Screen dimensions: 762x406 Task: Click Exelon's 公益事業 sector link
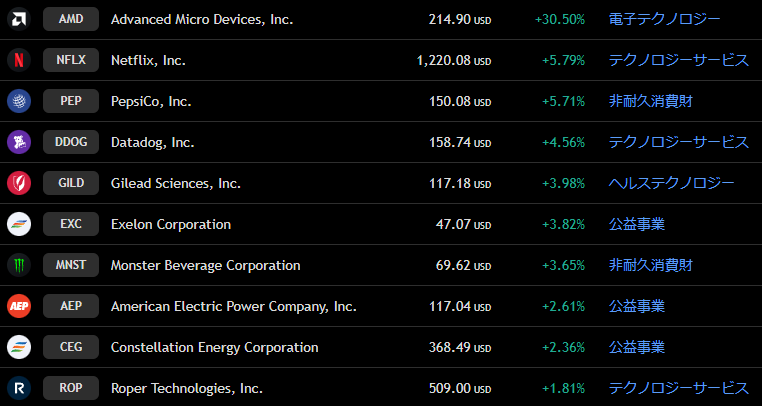click(637, 224)
